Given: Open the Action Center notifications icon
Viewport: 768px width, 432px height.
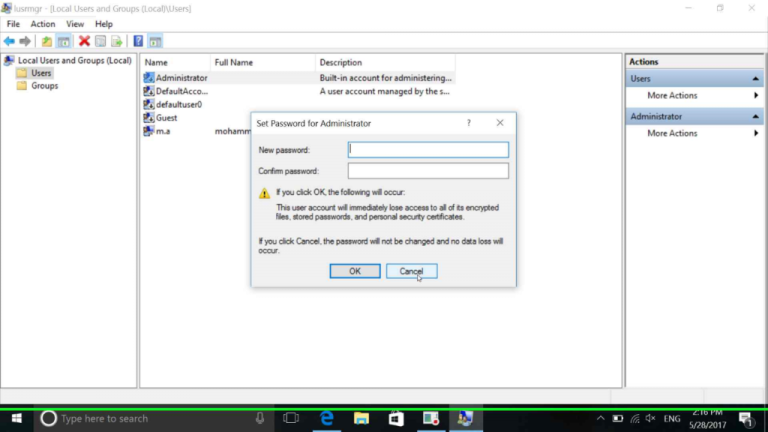Looking at the screenshot, I should (746, 419).
